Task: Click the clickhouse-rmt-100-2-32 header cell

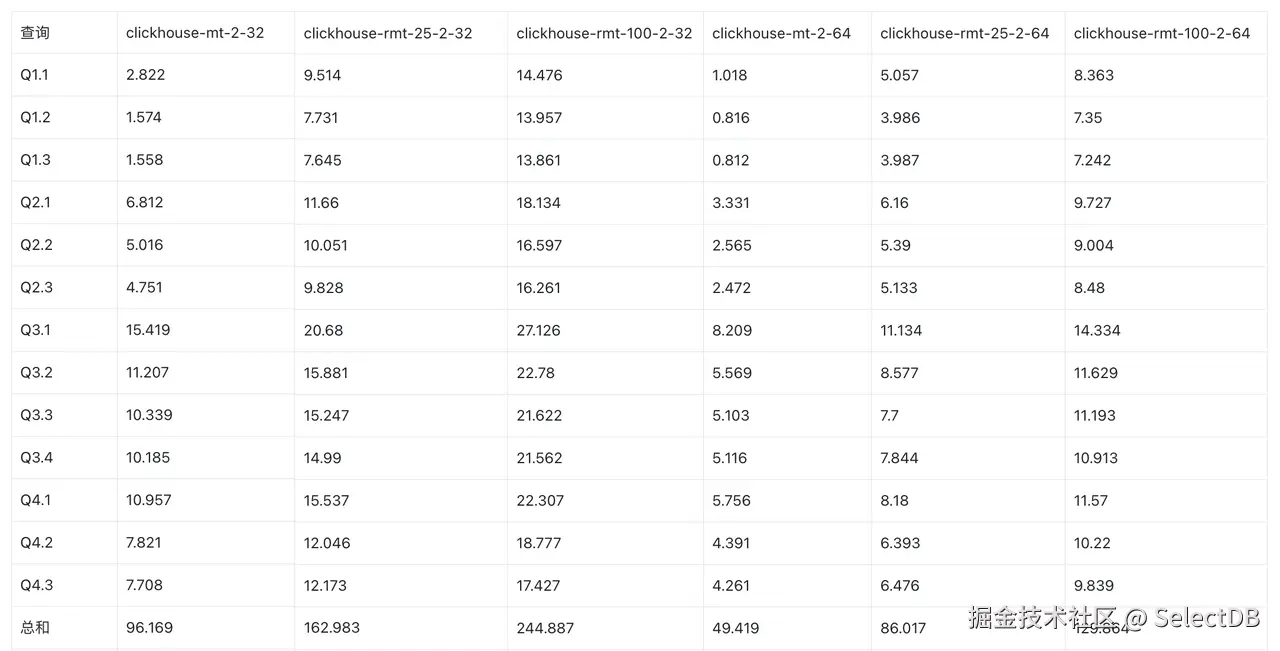Action: (x=604, y=33)
